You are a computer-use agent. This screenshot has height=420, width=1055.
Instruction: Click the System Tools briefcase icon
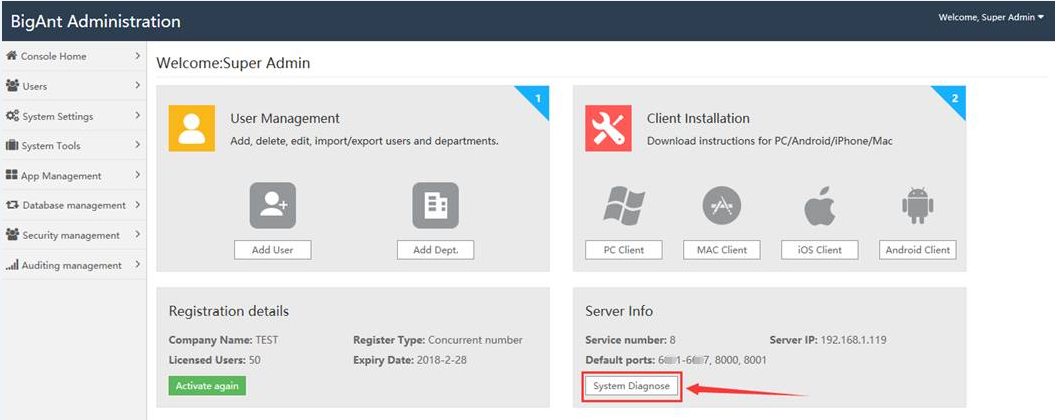[x=11, y=145]
